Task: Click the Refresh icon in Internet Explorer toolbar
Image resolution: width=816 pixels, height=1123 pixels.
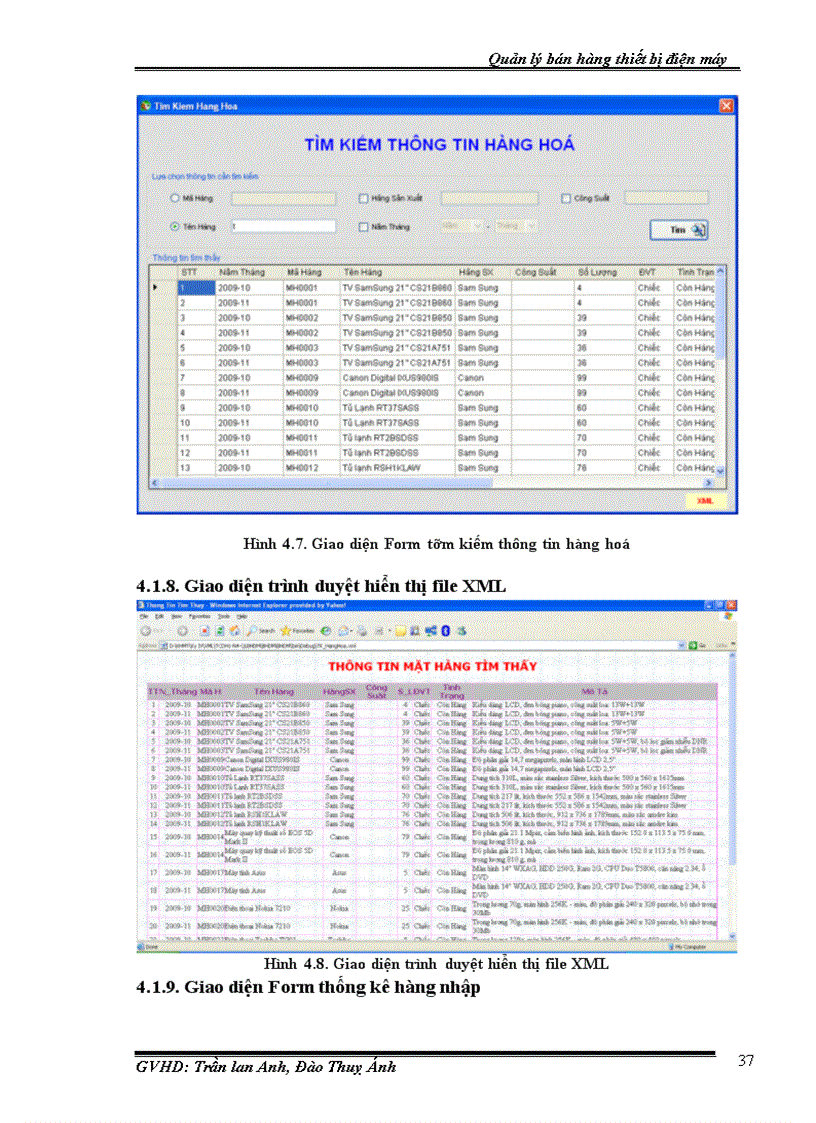Action: 219,630
